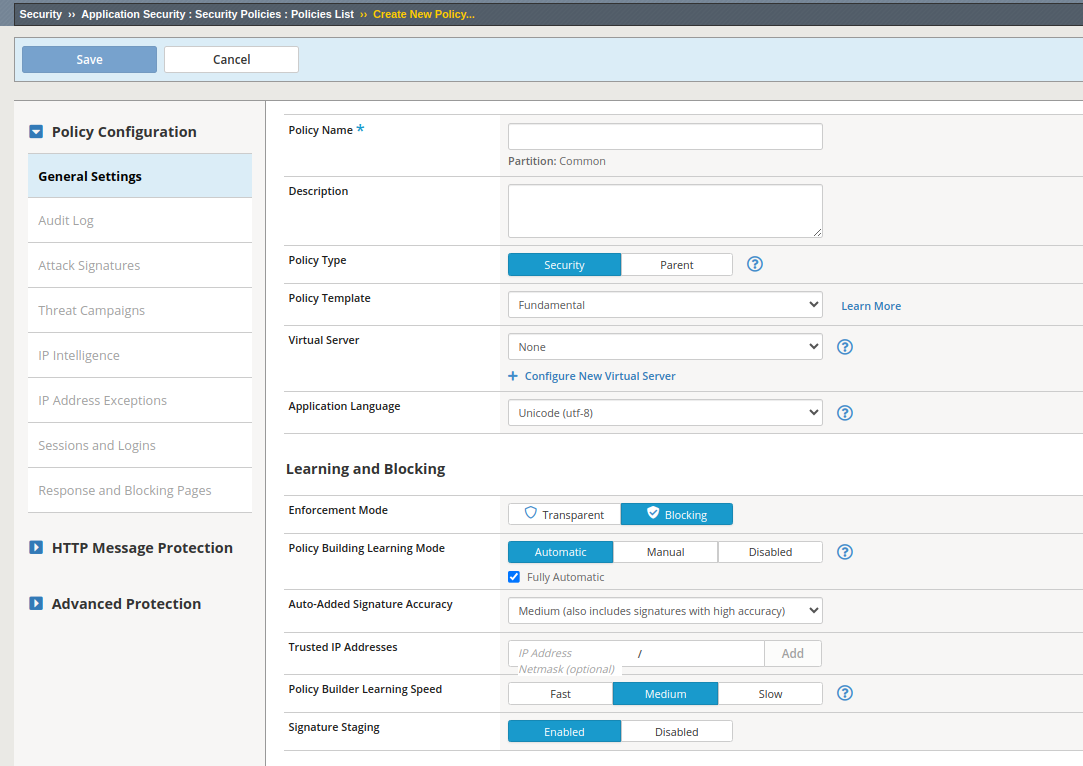Click help icon for Policy Building Learning Mode

[844, 552]
